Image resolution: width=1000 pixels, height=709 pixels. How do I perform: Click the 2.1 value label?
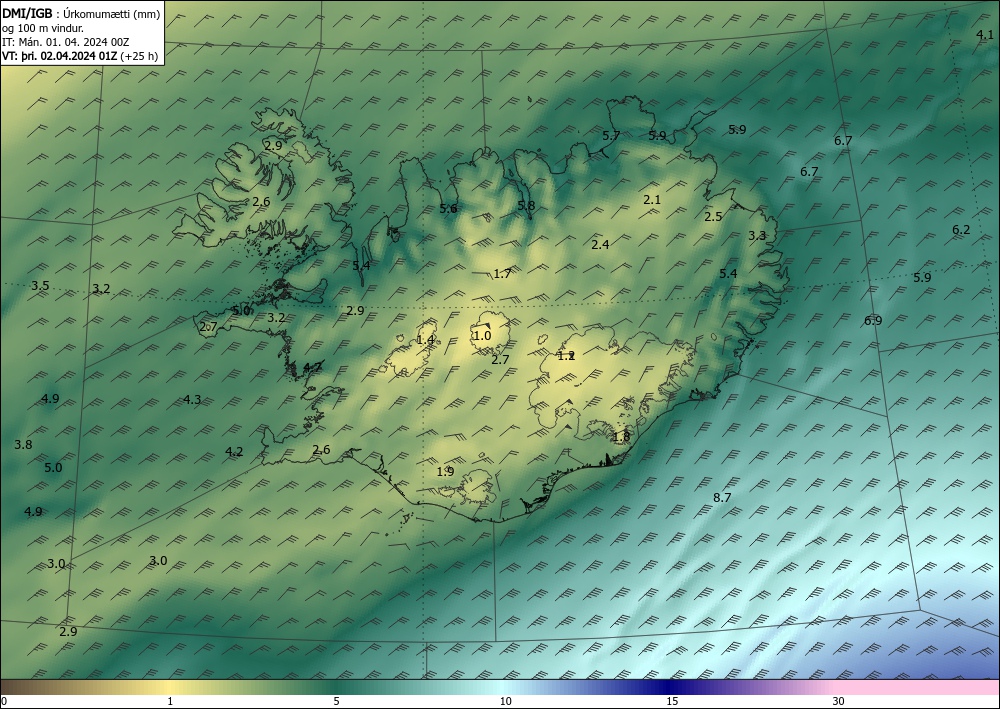pyautogui.click(x=652, y=200)
